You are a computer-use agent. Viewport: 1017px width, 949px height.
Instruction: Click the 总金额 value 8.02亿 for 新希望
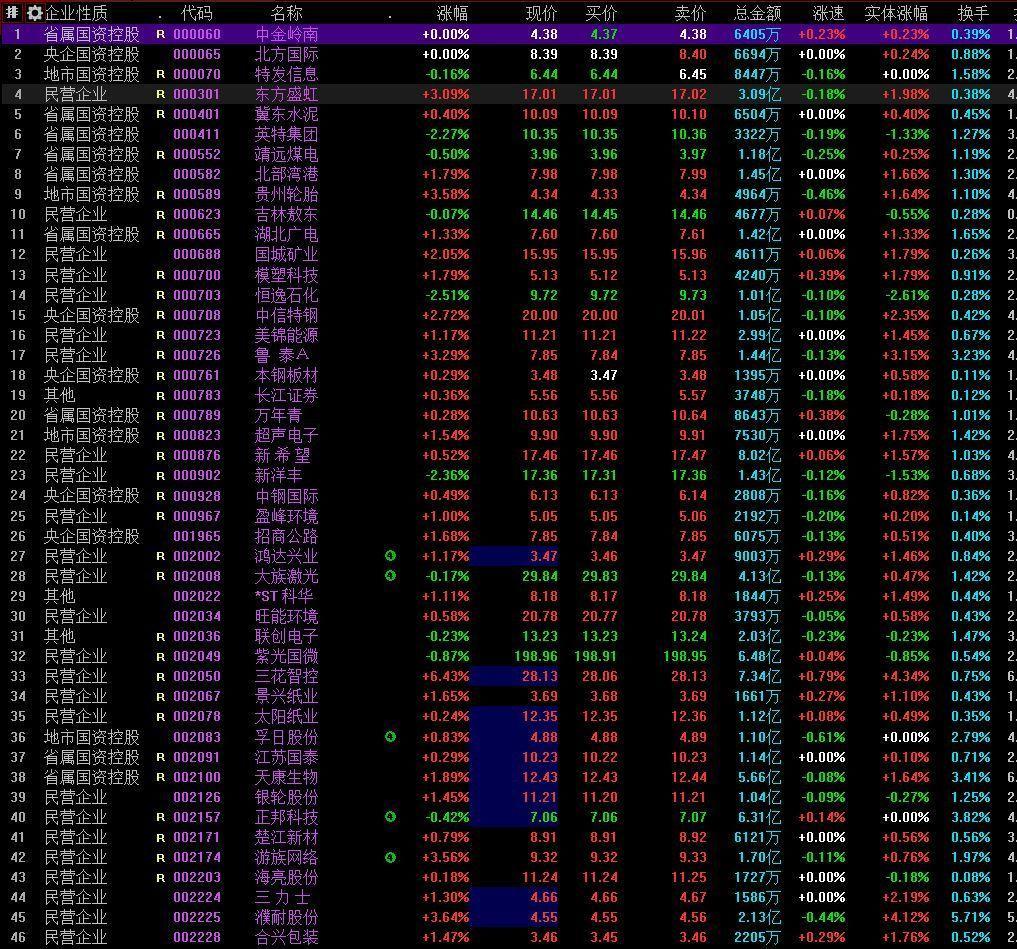760,456
